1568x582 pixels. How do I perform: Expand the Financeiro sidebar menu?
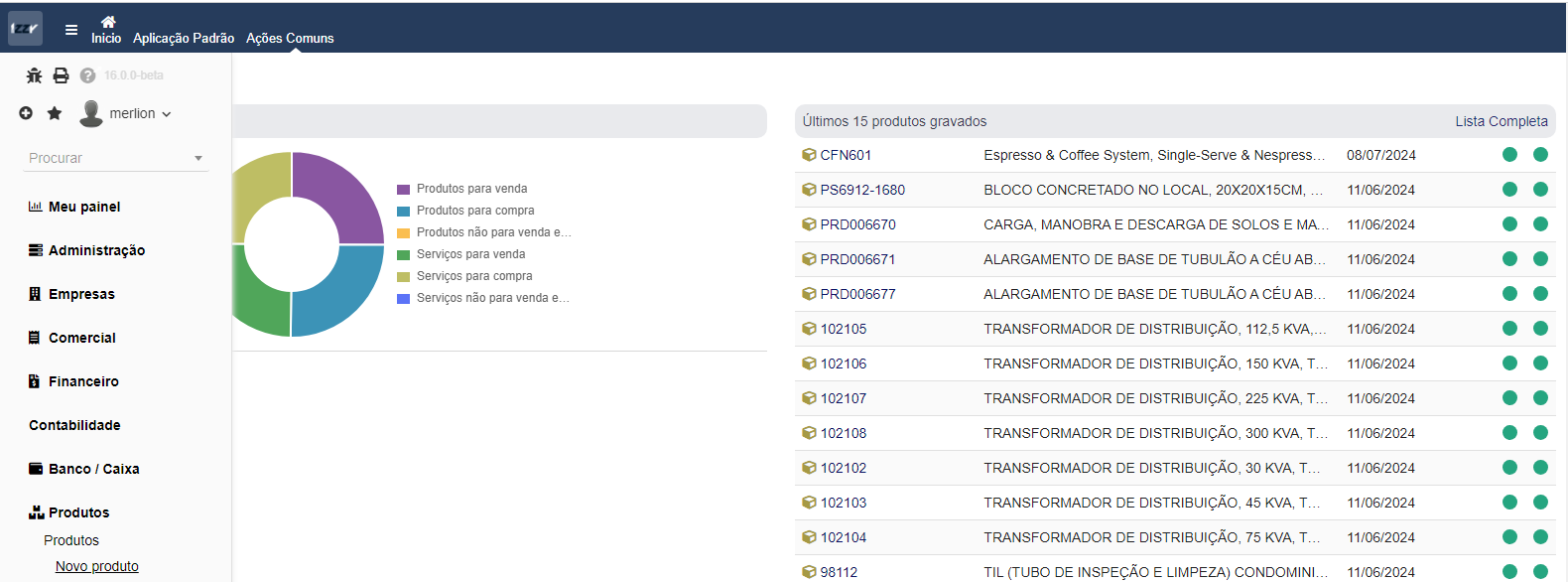tap(83, 381)
